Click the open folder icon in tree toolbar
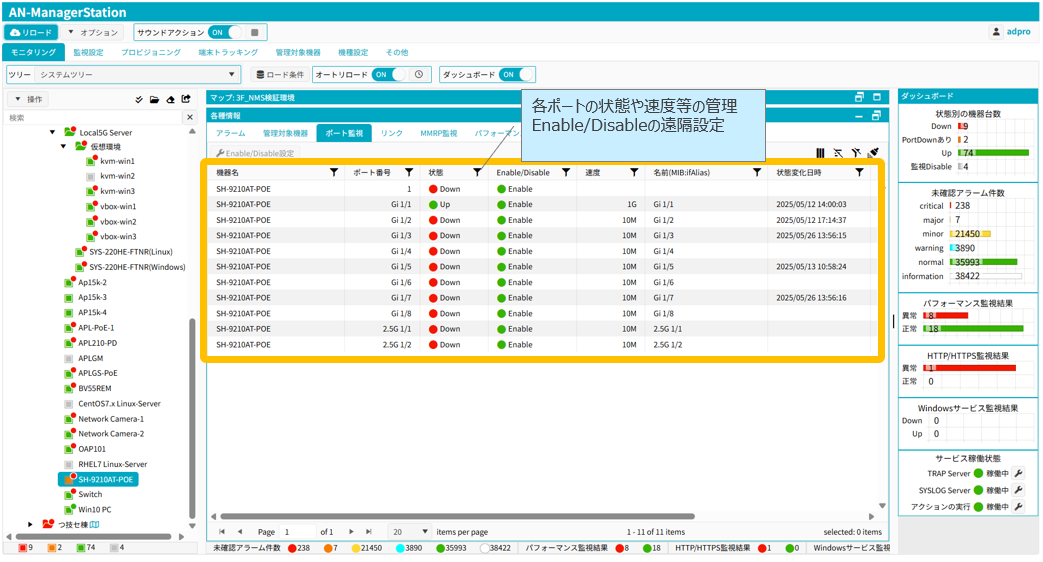This screenshot has width=1043, height=562. pyautogui.click(x=154, y=100)
